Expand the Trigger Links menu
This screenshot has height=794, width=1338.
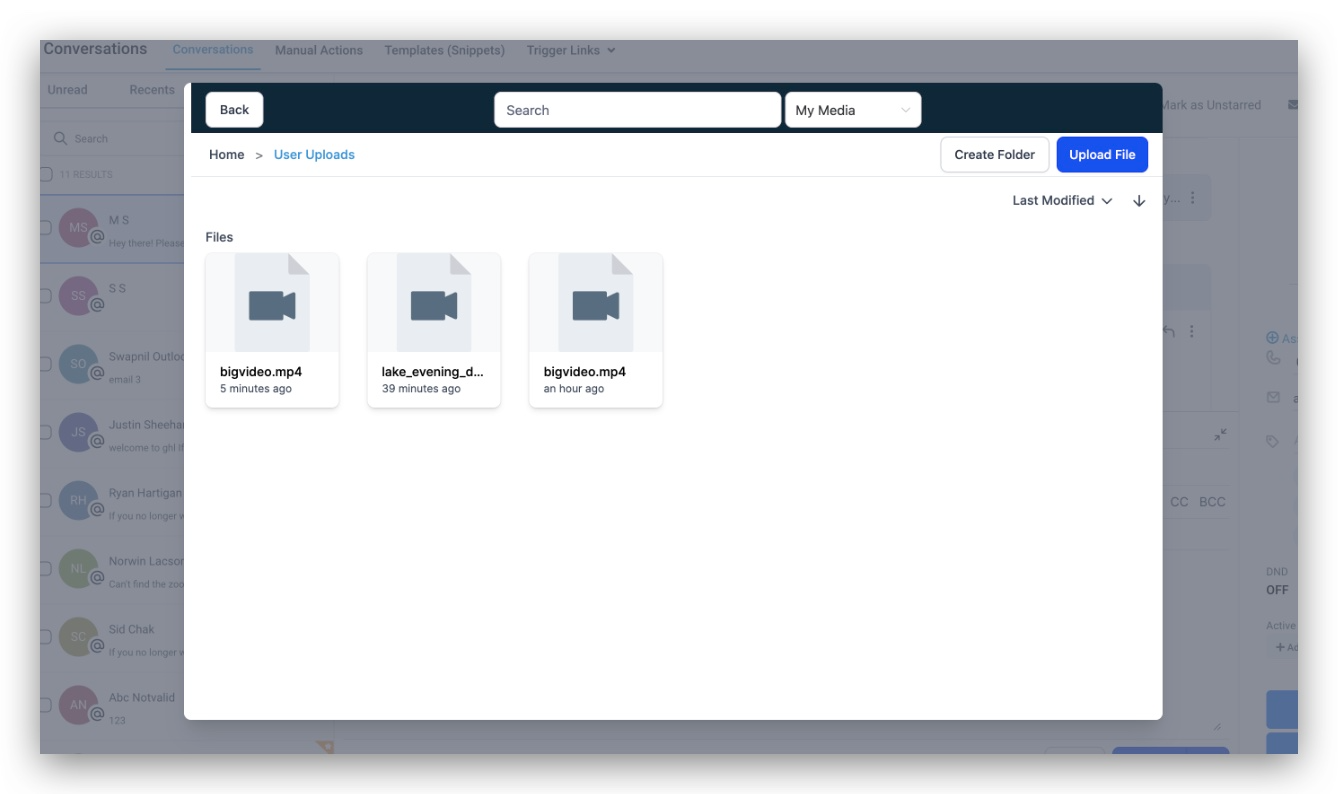click(x=571, y=50)
